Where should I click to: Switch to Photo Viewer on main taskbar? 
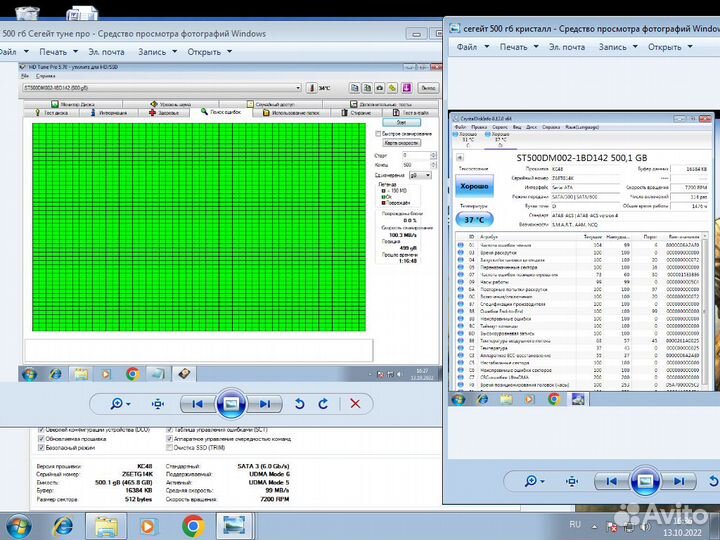click(x=234, y=526)
